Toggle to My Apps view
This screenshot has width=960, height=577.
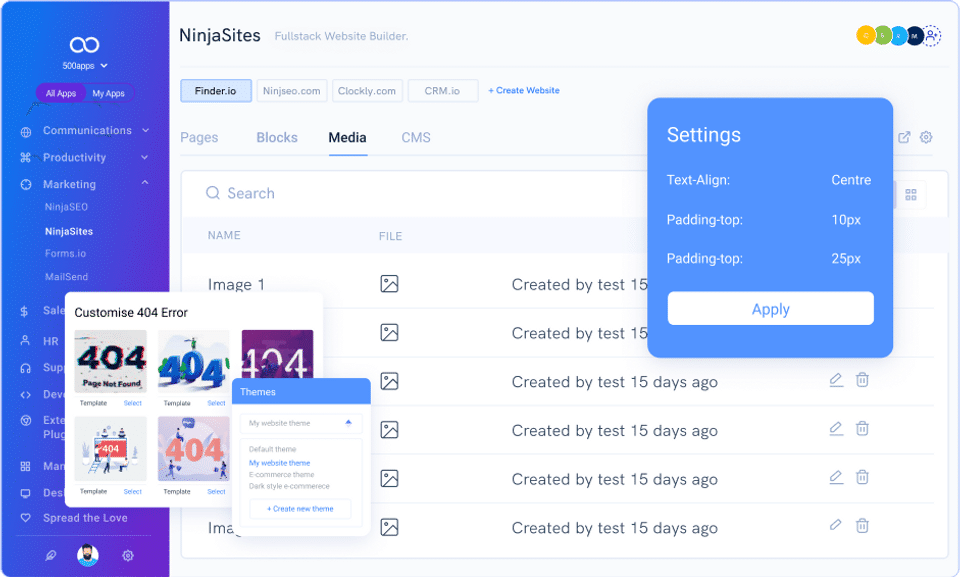(108, 94)
